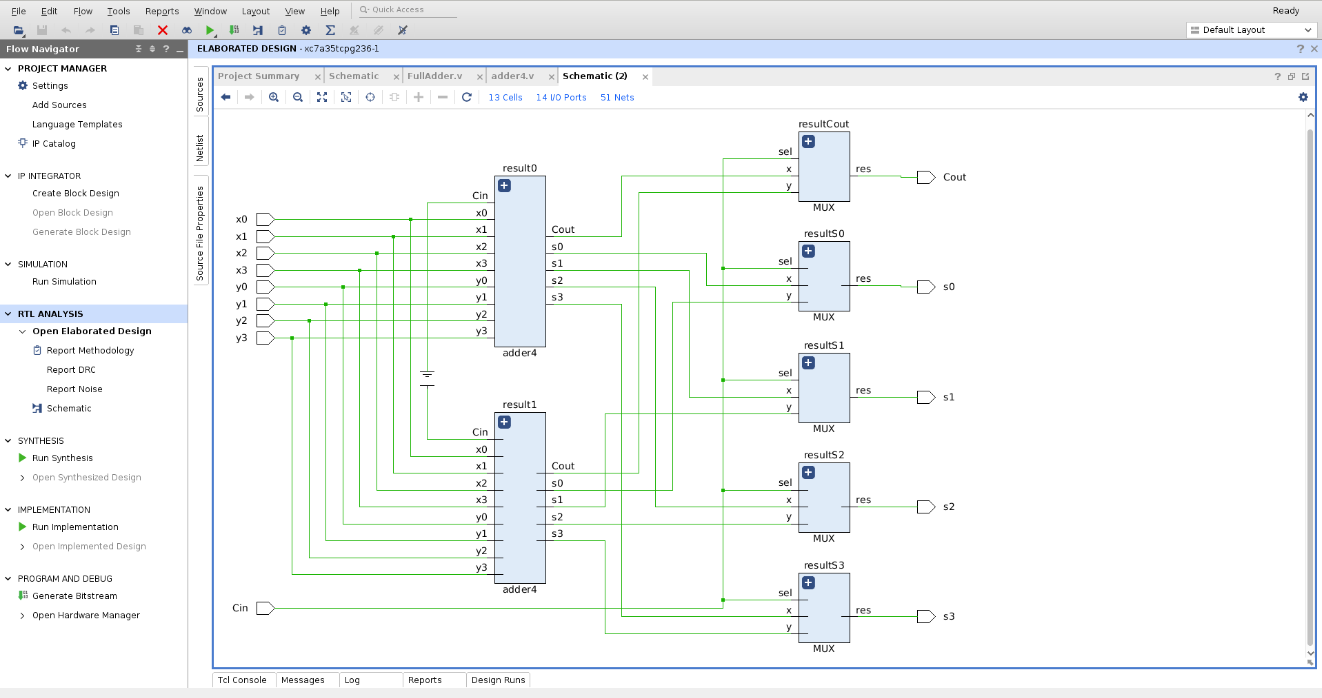Click Generate Bitstream in Flow Navigator
The width and height of the screenshot is (1322, 698).
75,596
